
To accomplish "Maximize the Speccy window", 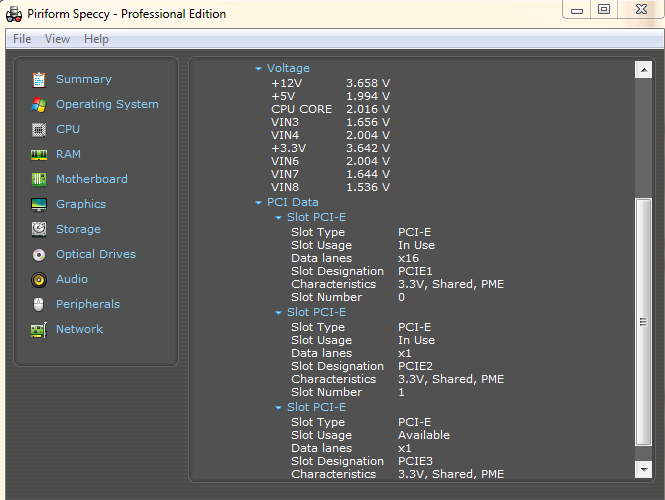I will point(604,10).
